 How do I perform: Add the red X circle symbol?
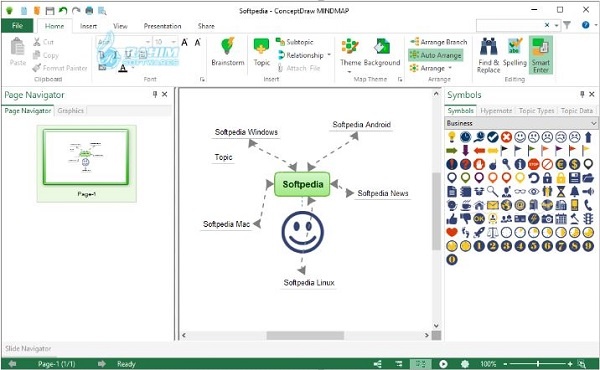[506, 137]
